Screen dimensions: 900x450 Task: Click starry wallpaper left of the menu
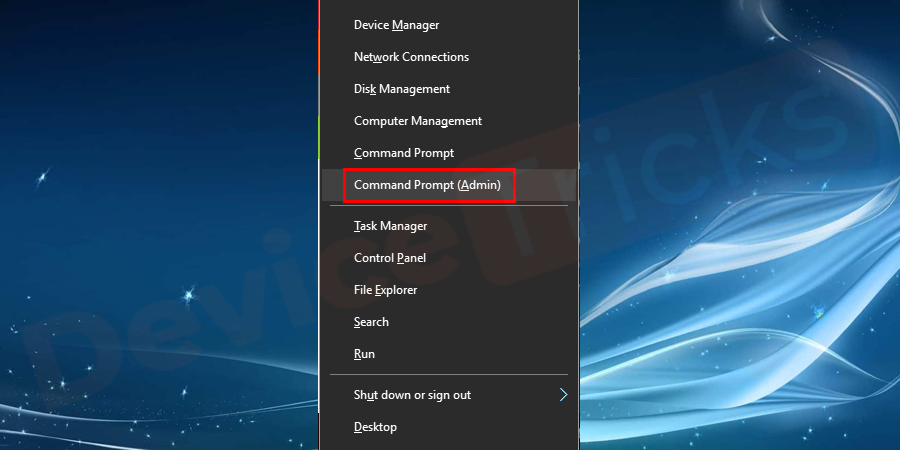[x=150, y=200]
